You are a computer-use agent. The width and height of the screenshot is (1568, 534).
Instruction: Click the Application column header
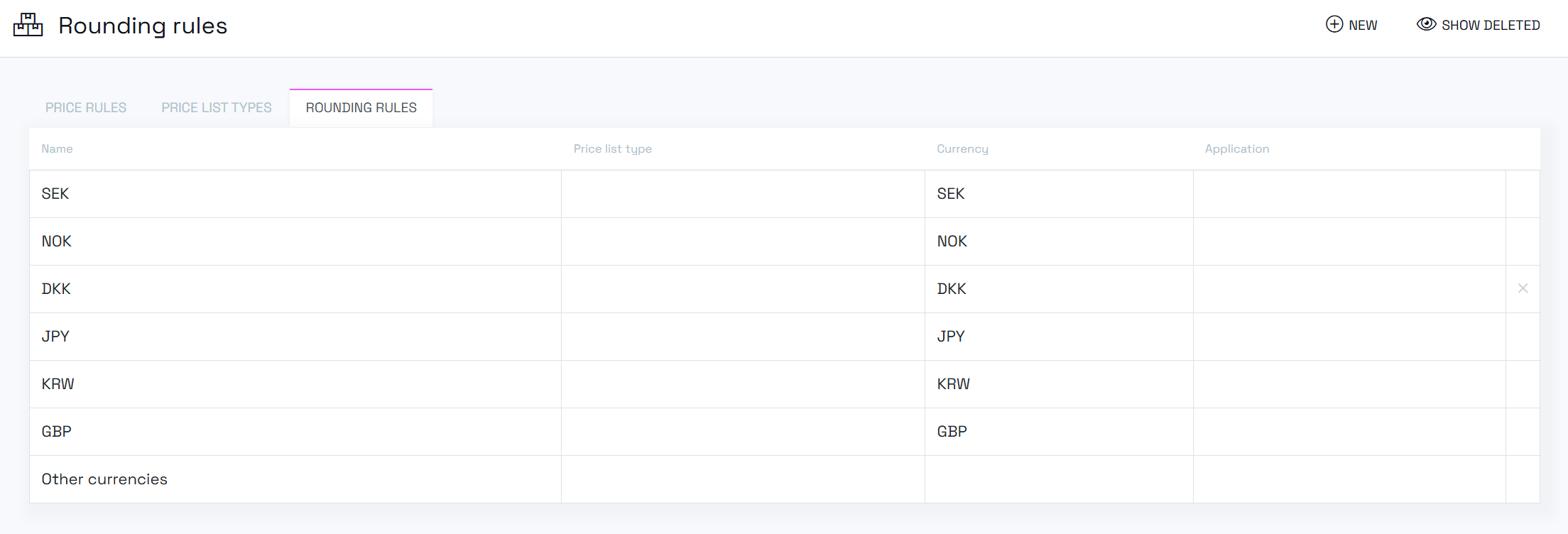pyautogui.click(x=1236, y=149)
